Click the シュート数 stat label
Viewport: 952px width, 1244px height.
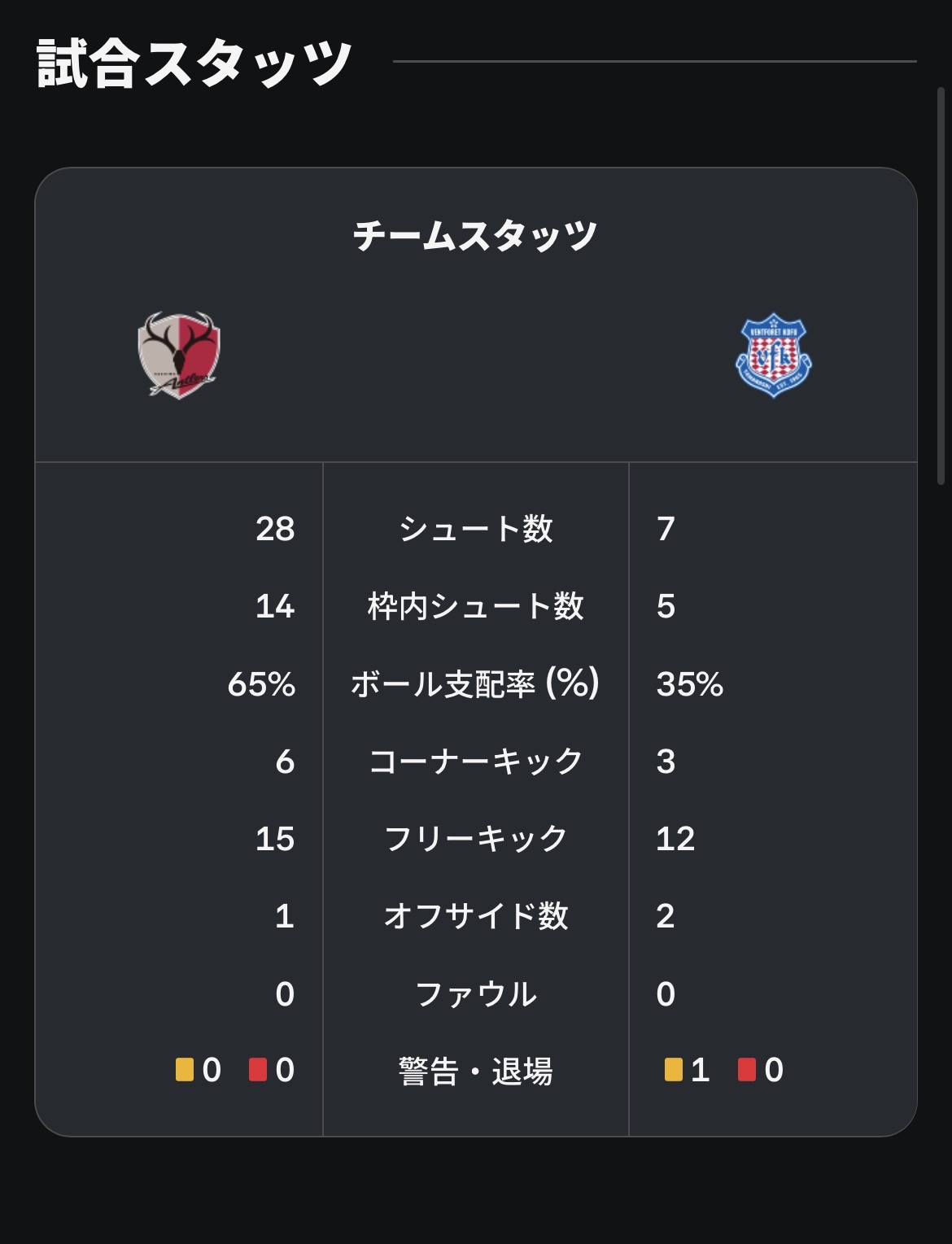point(476,529)
